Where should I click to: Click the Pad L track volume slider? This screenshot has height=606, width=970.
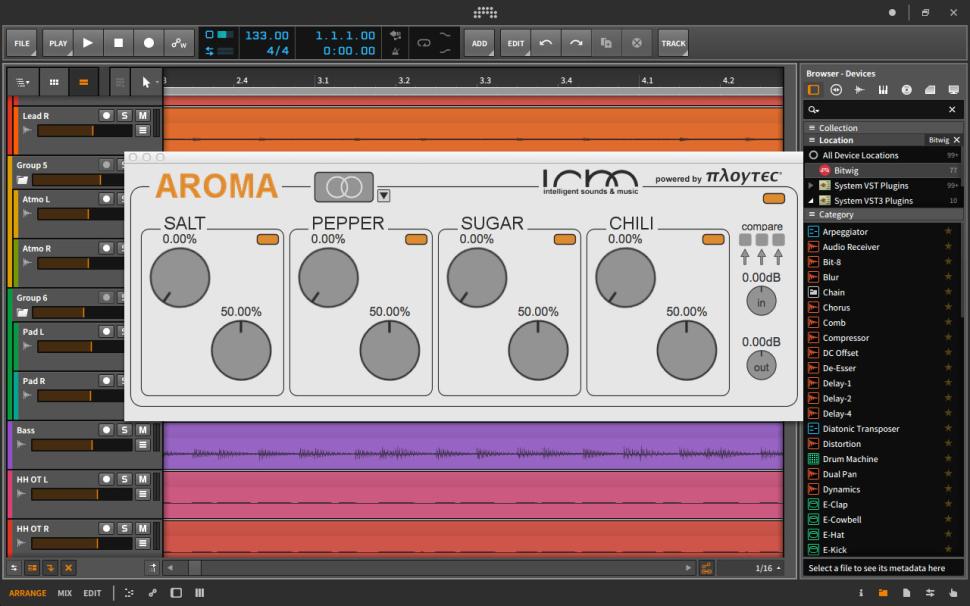tap(78, 346)
